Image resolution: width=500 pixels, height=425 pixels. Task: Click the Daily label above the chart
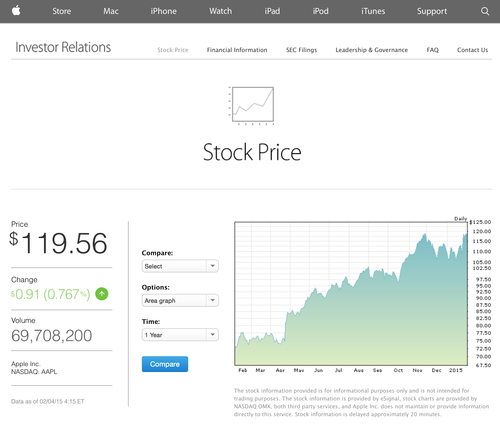pos(460,219)
